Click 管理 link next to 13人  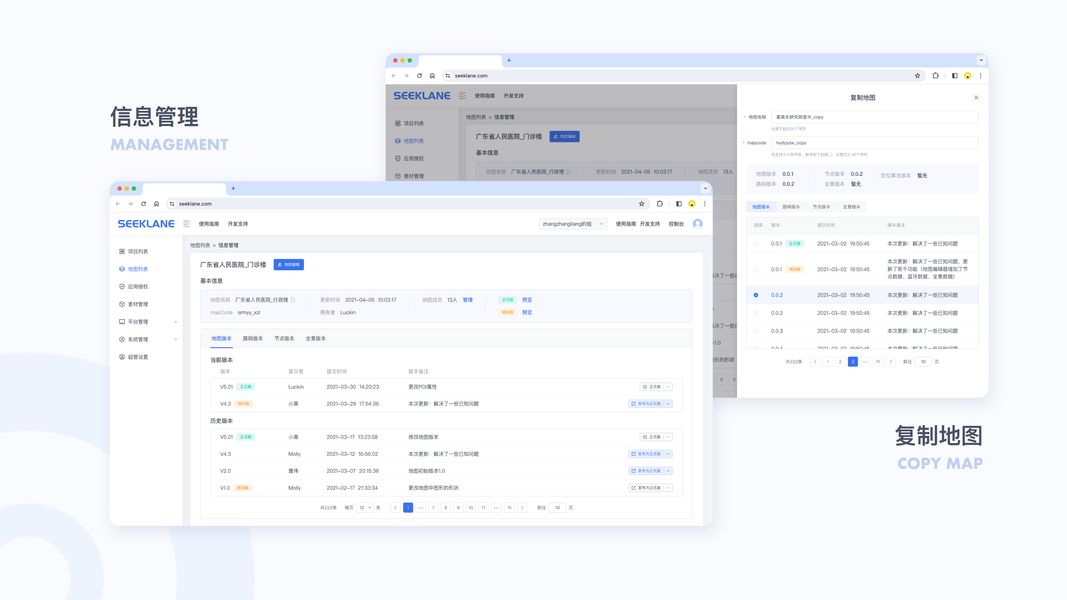467,299
